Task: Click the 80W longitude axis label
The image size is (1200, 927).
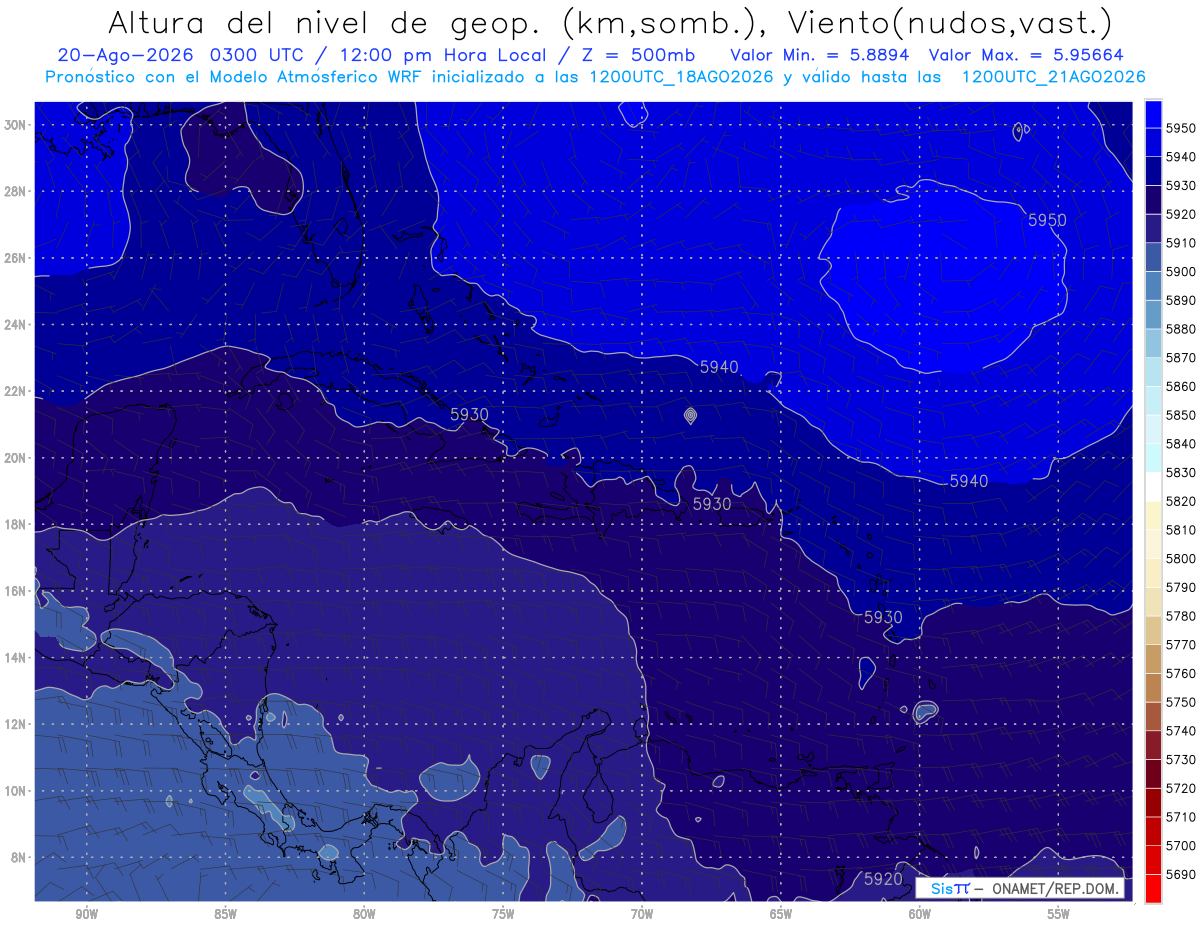Action: (x=364, y=914)
